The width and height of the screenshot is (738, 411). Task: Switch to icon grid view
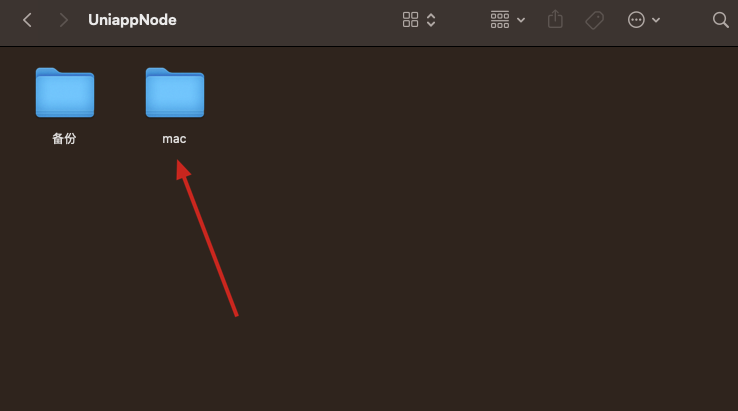click(x=410, y=20)
